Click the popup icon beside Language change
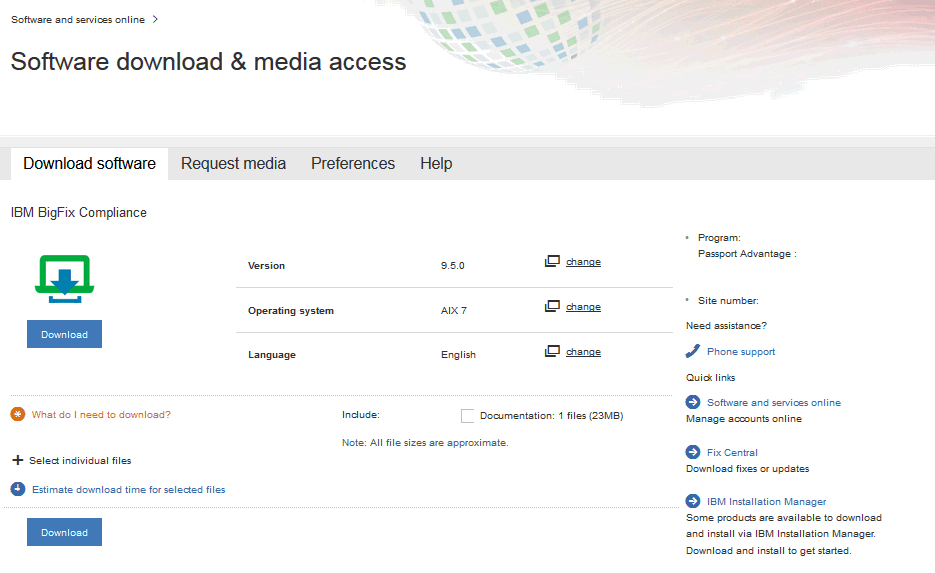Image resolution: width=935 pixels, height=573 pixels. point(552,351)
